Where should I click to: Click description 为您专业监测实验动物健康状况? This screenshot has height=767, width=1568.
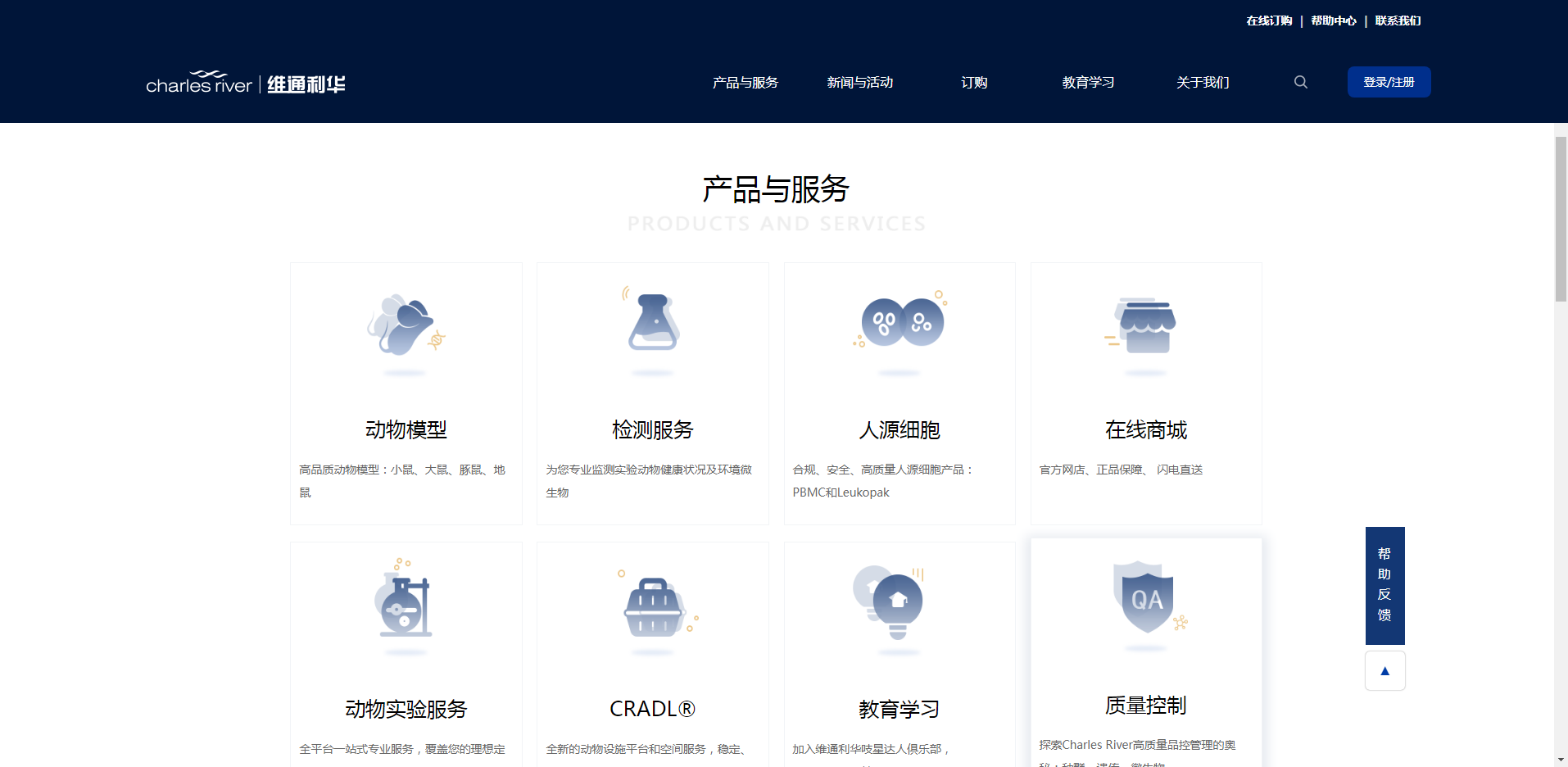click(x=650, y=481)
